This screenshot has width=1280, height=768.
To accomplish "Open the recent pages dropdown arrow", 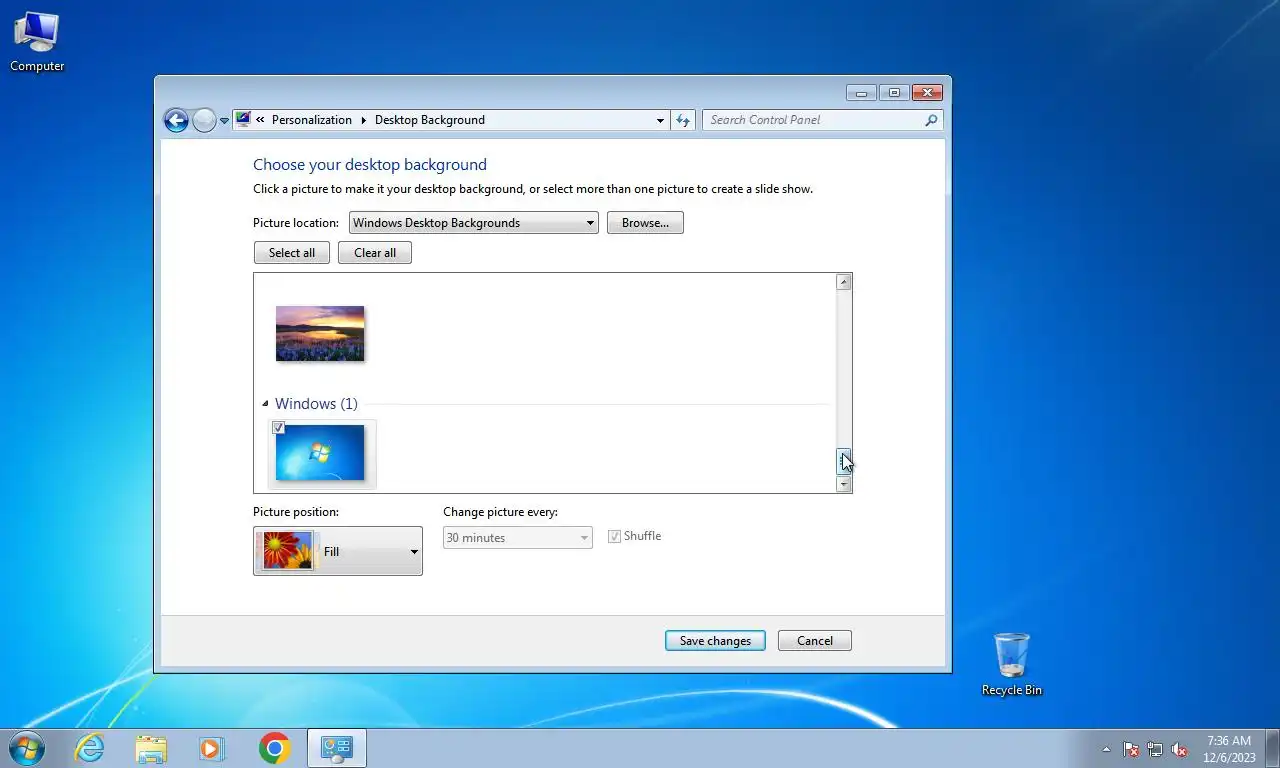I will click(224, 121).
